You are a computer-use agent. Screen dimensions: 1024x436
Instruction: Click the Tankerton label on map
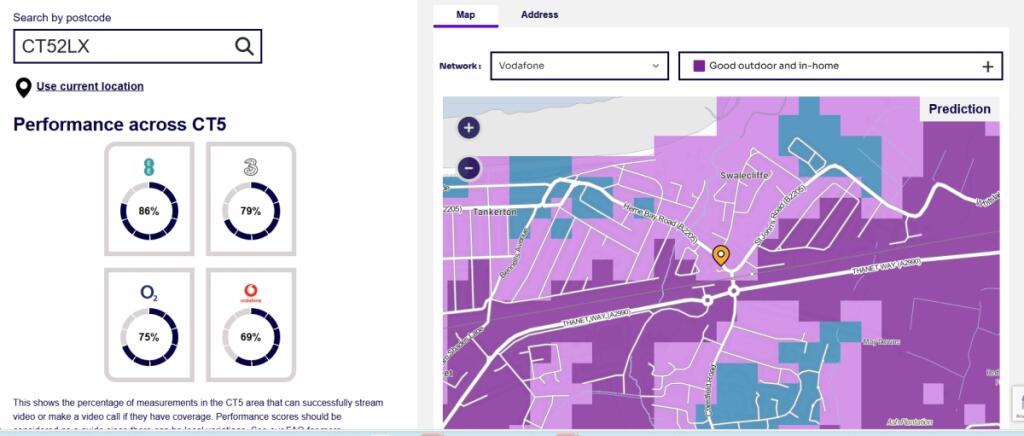[494, 212]
